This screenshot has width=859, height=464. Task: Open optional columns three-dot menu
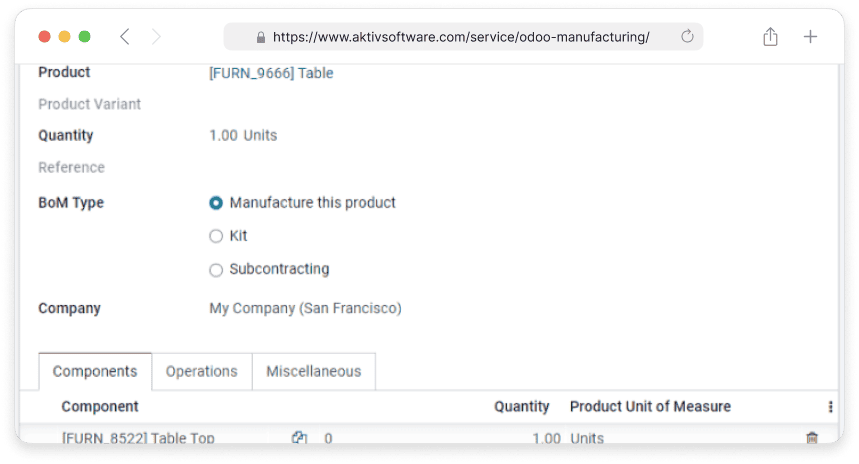(x=830, y=407)
